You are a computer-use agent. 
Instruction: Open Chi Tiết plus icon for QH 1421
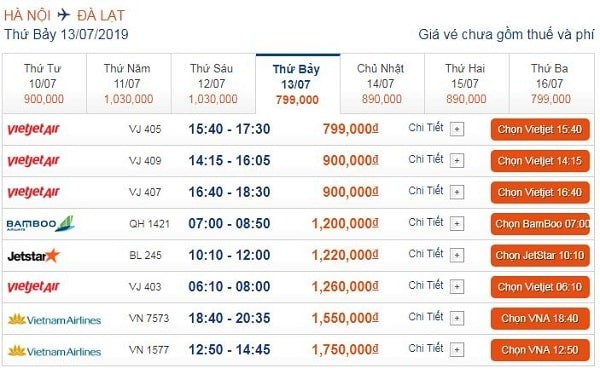click(457, 224)
